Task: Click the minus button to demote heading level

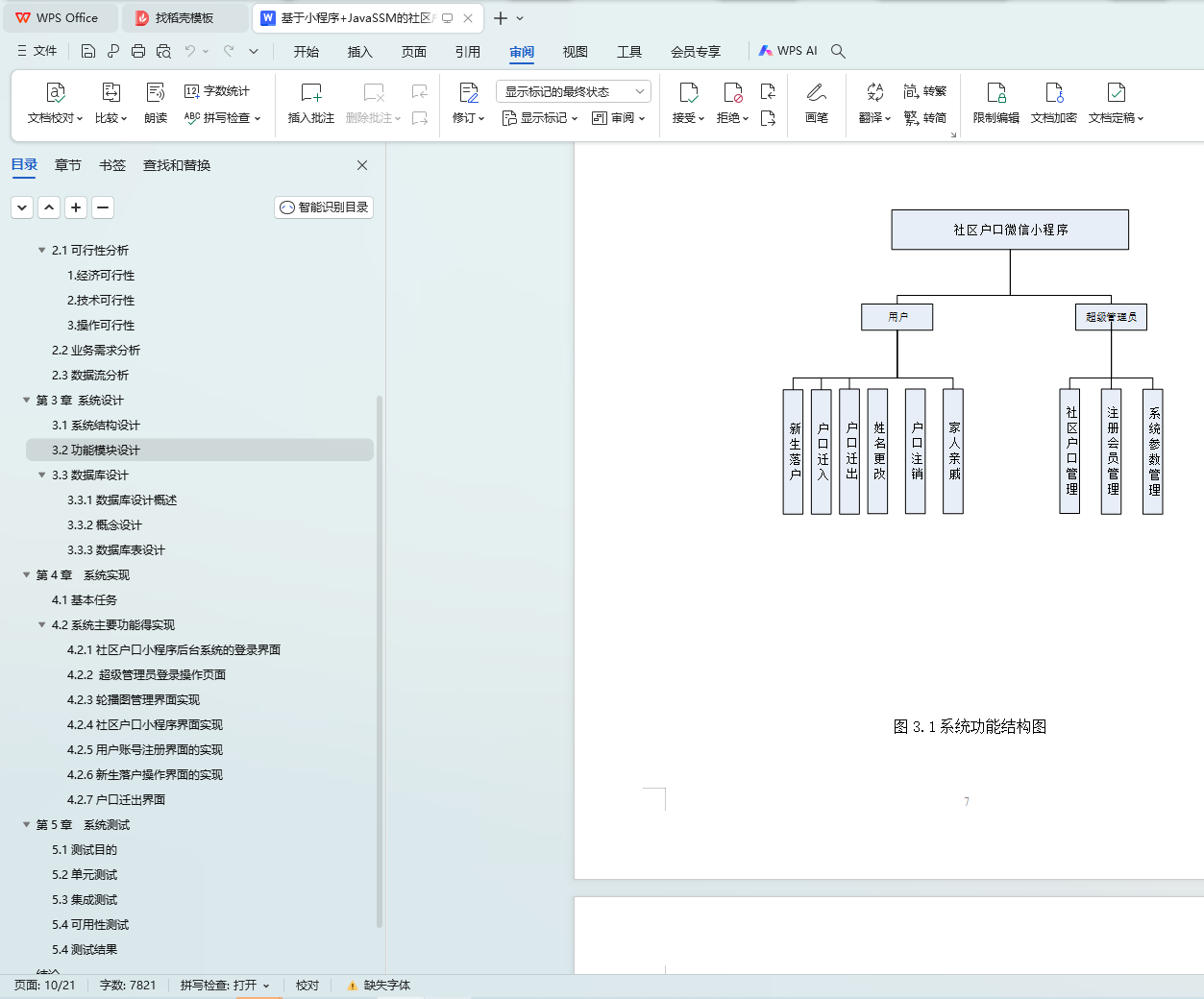Action: click(x=103, y=207)
